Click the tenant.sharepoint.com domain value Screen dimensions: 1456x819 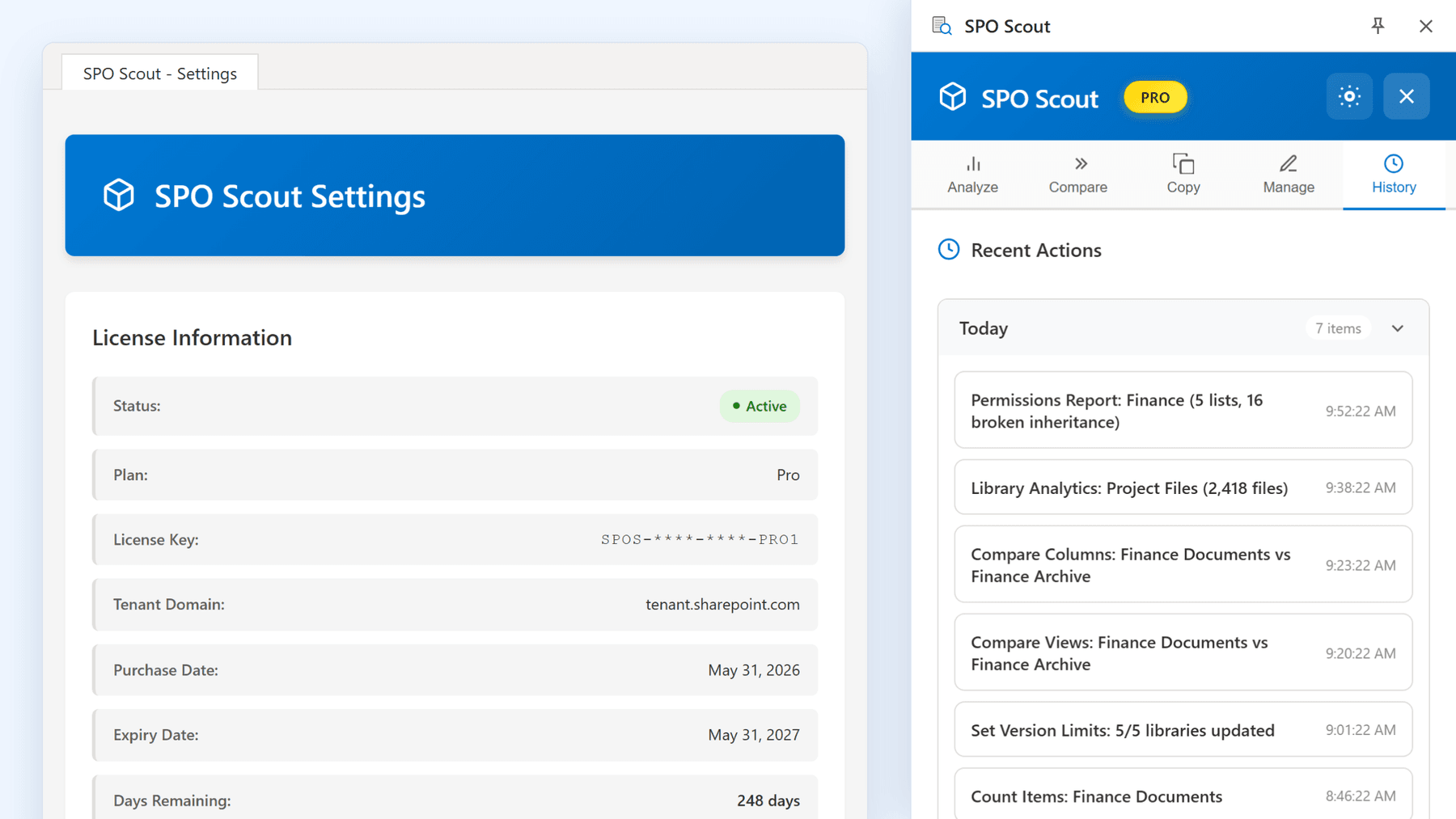pos(722,605)
